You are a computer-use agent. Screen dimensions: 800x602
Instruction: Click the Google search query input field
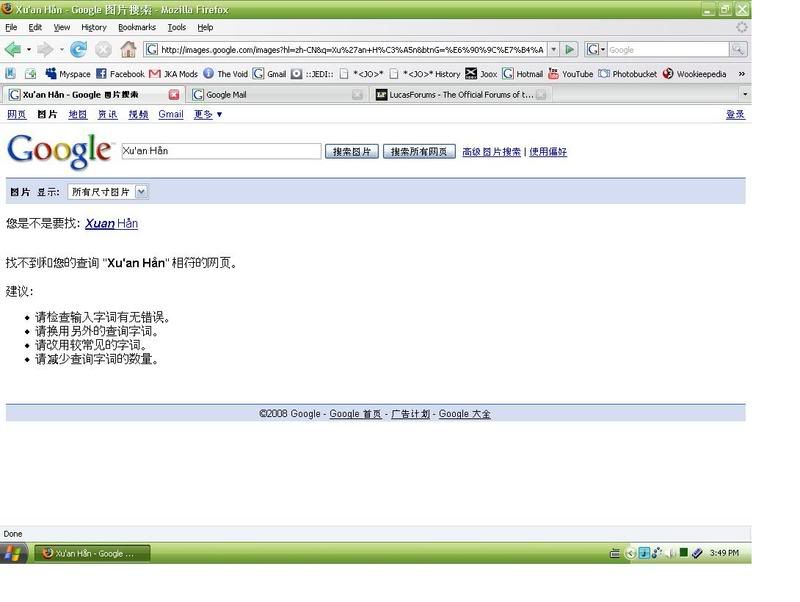click(221, 151)
